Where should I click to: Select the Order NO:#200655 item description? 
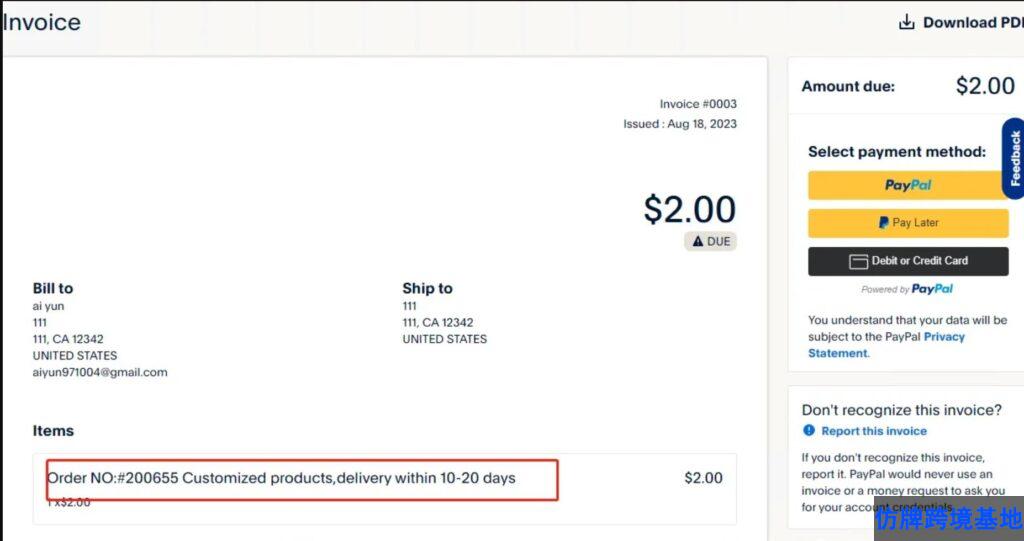point(281,478)
